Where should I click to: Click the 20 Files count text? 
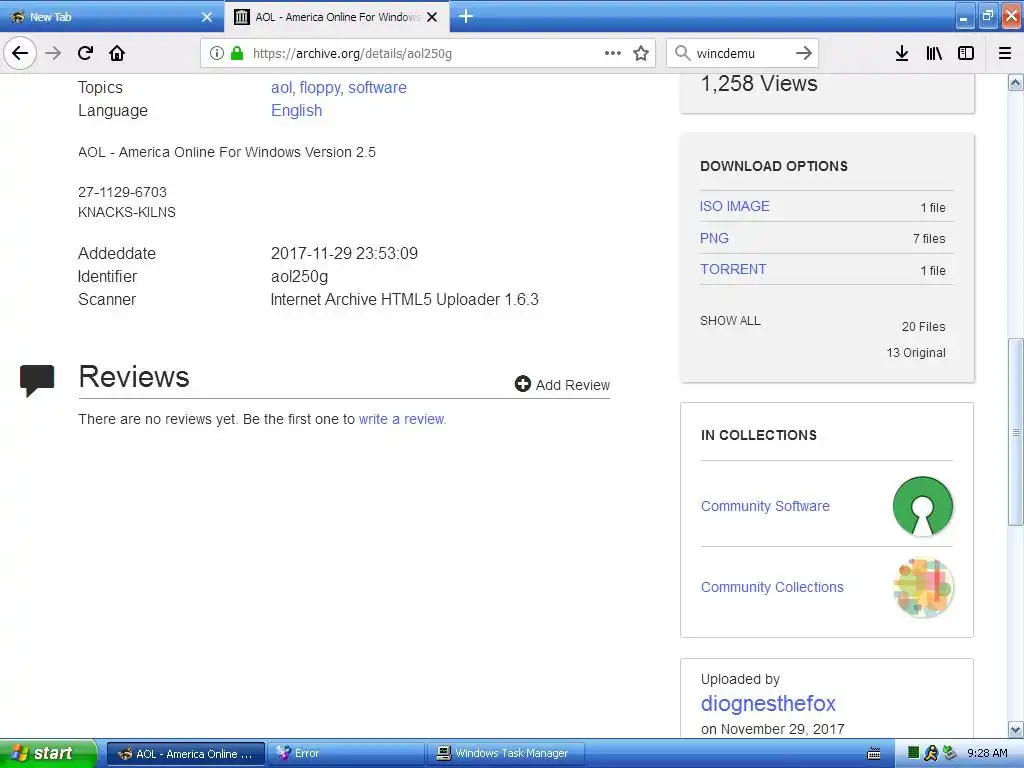923,327
